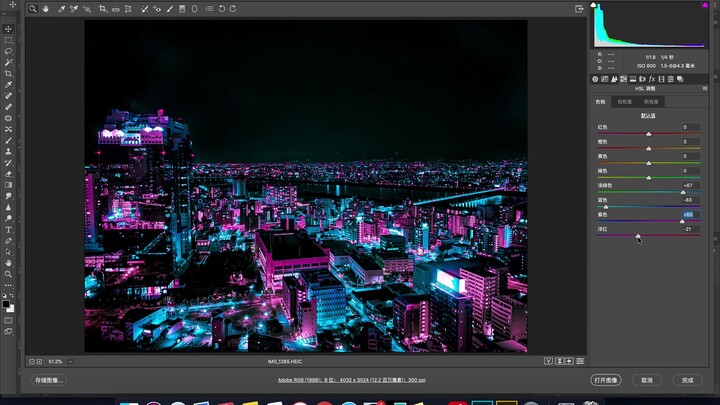The image size is (720, 405).
Task: Select the Photoshop Move tool
Action: point(8,29)
